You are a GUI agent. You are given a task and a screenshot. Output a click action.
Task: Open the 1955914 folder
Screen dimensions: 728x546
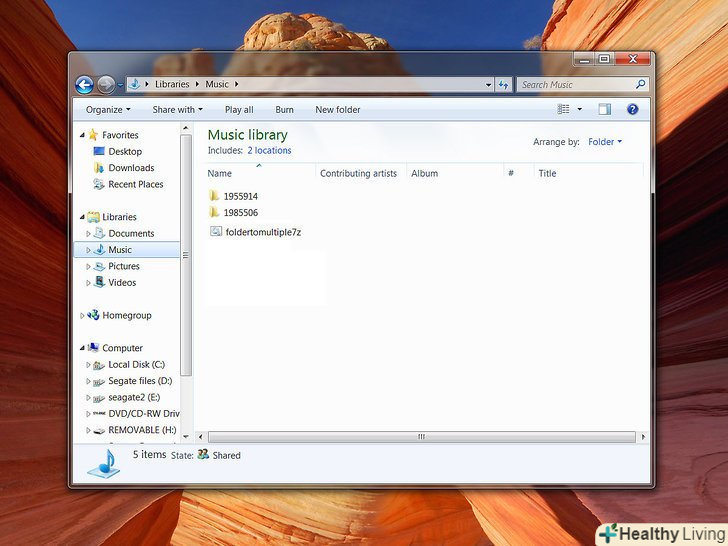pos(240,196)
